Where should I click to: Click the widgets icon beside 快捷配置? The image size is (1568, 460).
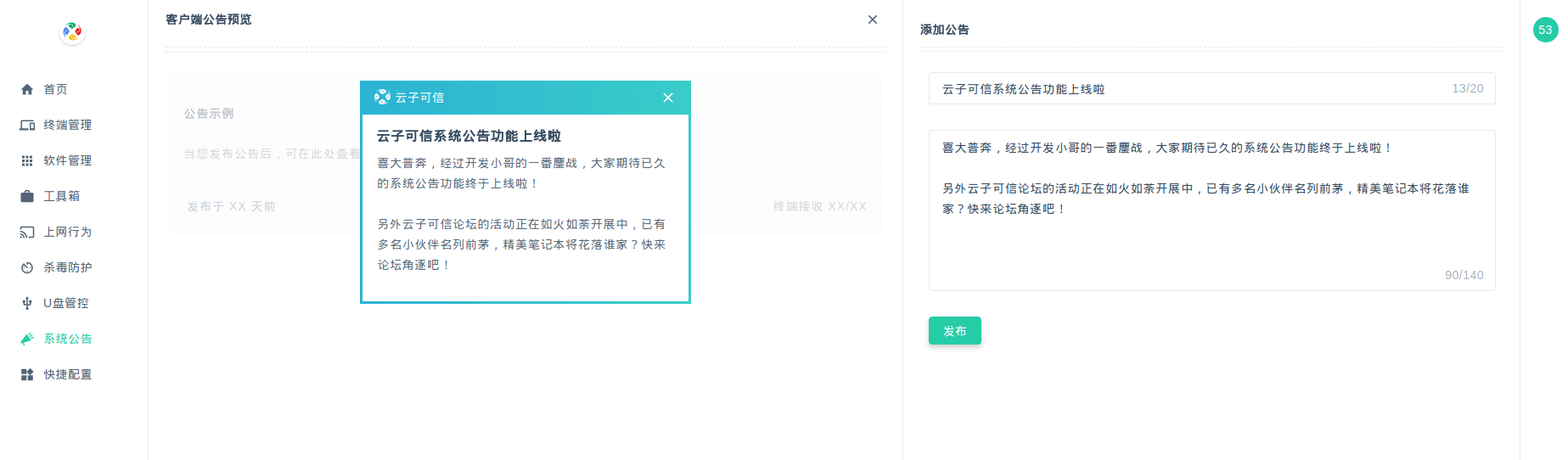tap(27, 374)
